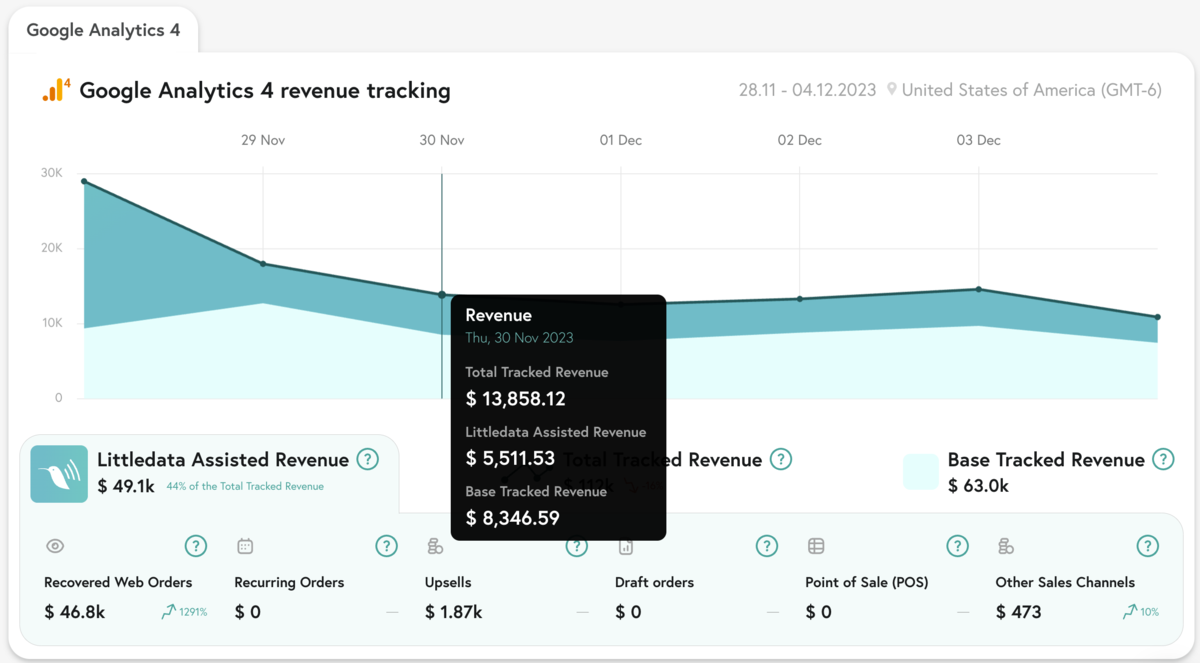Click the $ 63.0k base revenue value
The width and height of the screenshot is (1200, 663).
pos(978,486)
